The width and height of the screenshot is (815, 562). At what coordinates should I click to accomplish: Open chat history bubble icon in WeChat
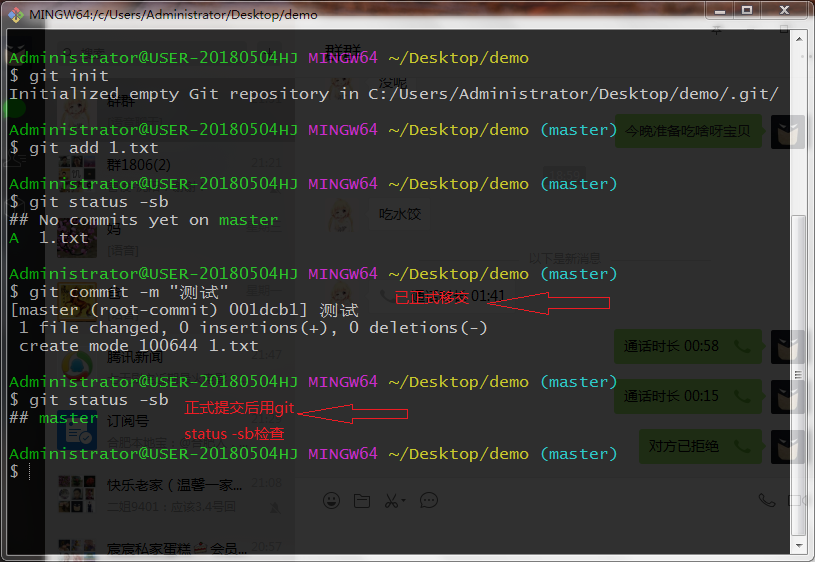coord(429,501)
